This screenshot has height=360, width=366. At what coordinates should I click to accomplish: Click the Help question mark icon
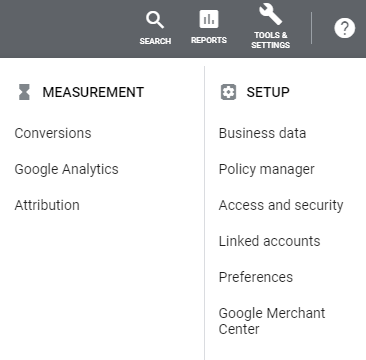click(x=345, y=28)
